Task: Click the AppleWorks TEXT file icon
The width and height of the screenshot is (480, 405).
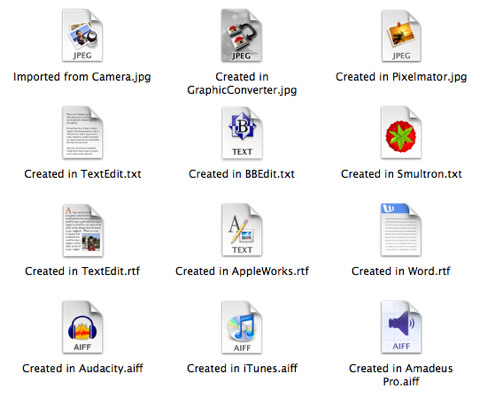Action: (242, 230)
